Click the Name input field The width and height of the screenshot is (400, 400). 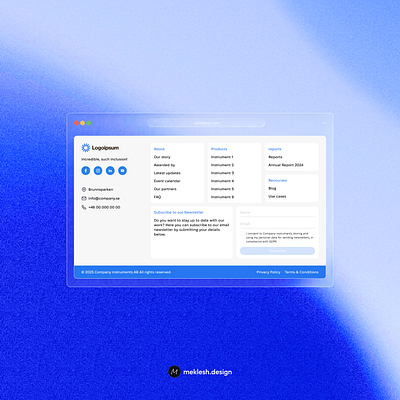tap(277, 213)
